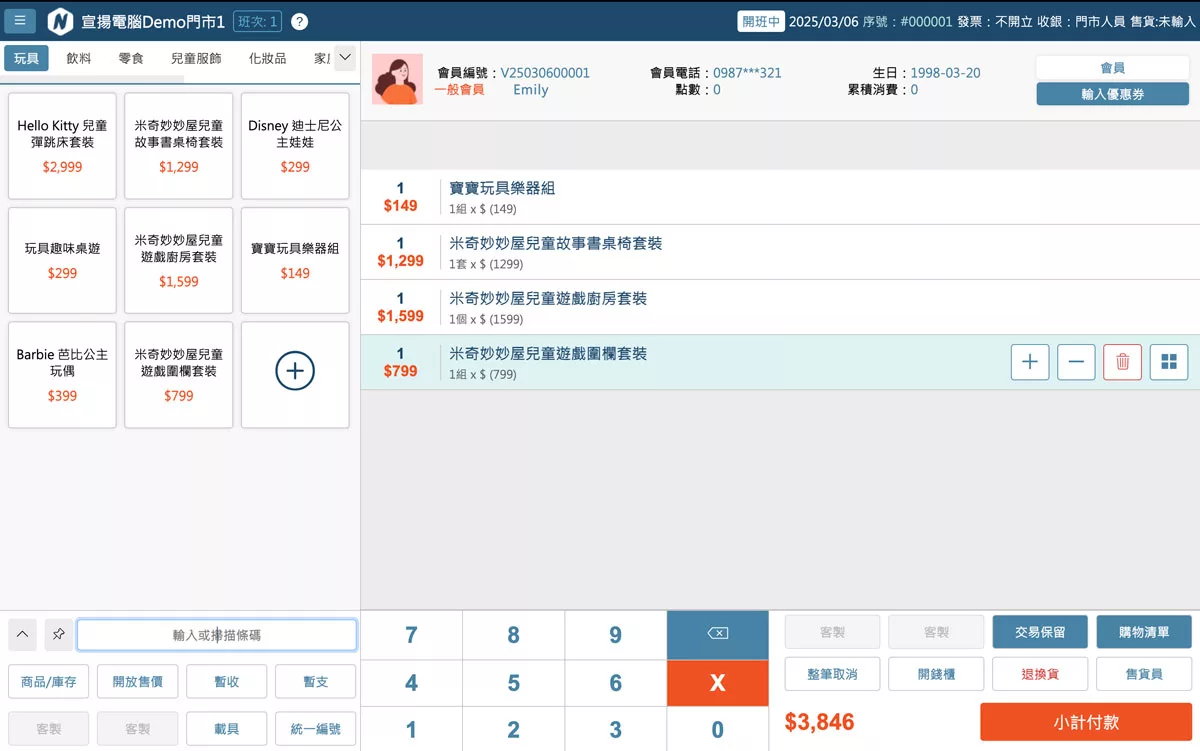Click the 交易保留 button
This screenshot has width=1200, height=751.
tap(1040, 632)
